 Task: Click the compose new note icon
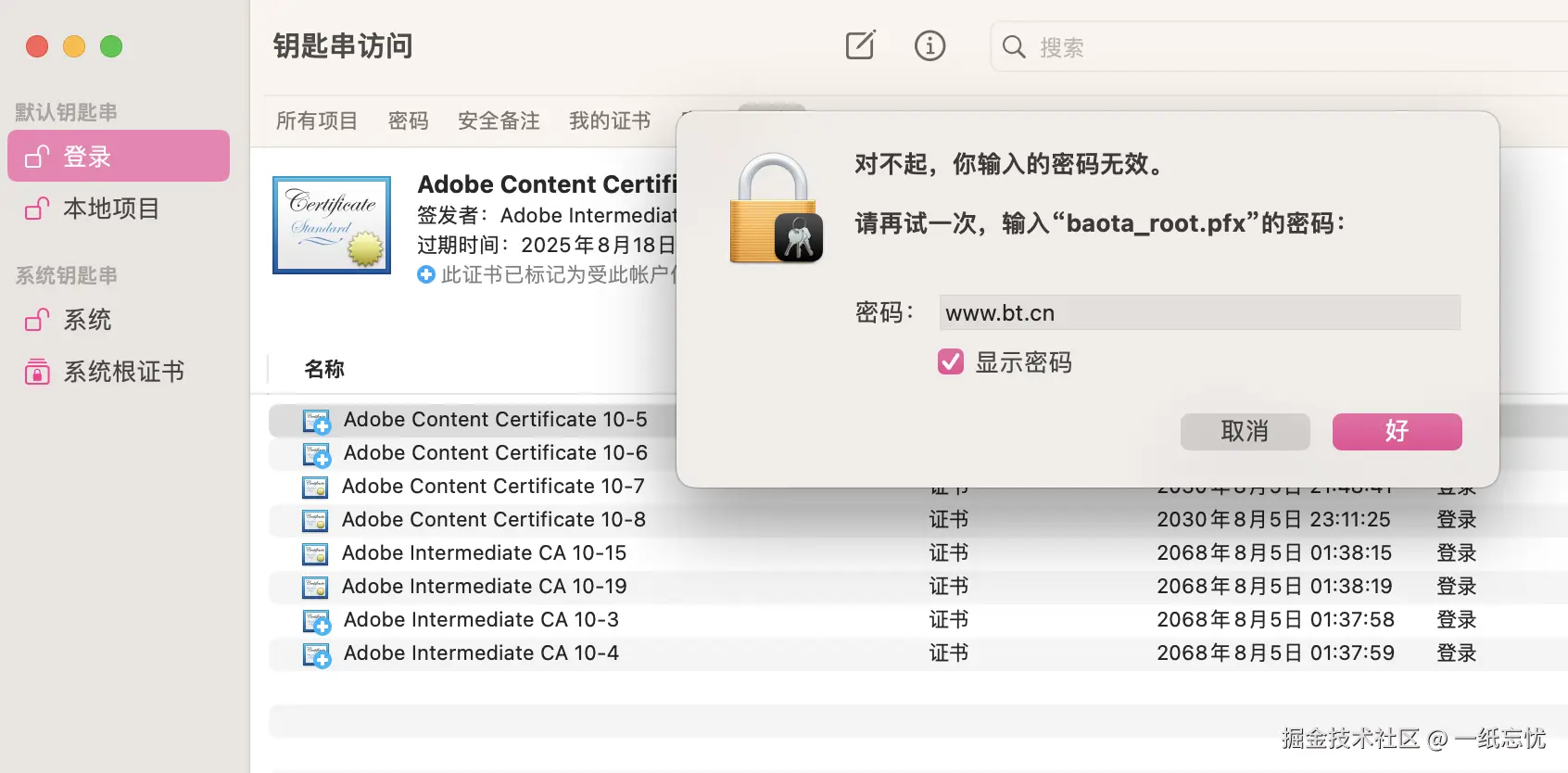[x=860, y=45]
